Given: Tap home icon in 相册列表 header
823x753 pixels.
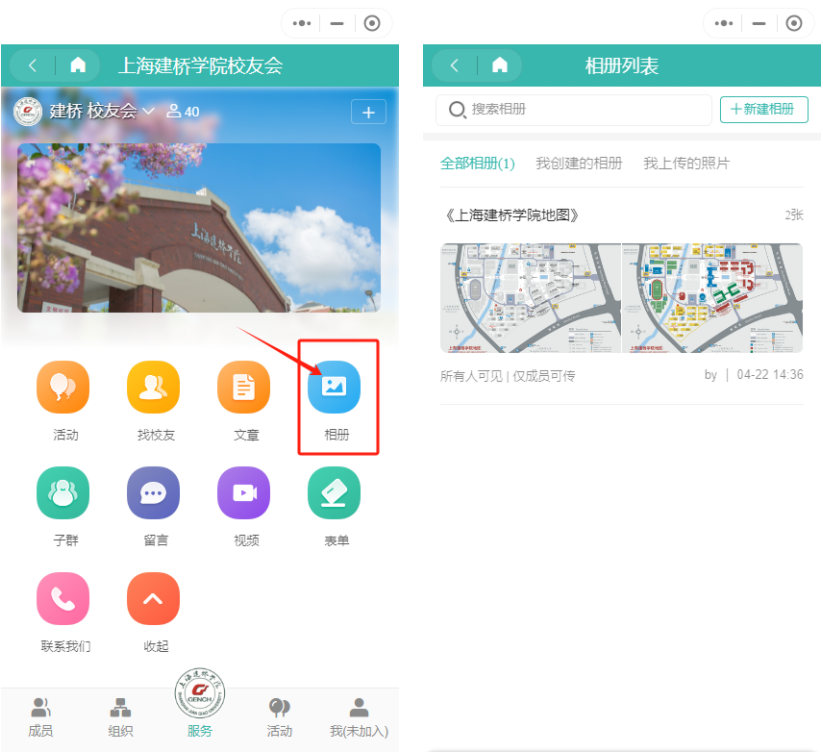Looking at the screenshot, I should (500, 66).
